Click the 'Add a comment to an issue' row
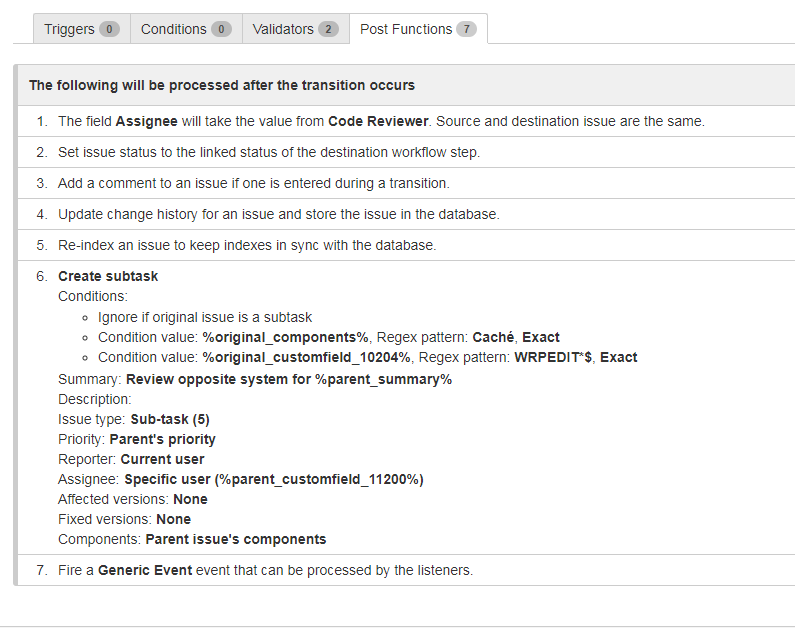The height and width of the screenshot is (628, 795). (x=253, y=183)
